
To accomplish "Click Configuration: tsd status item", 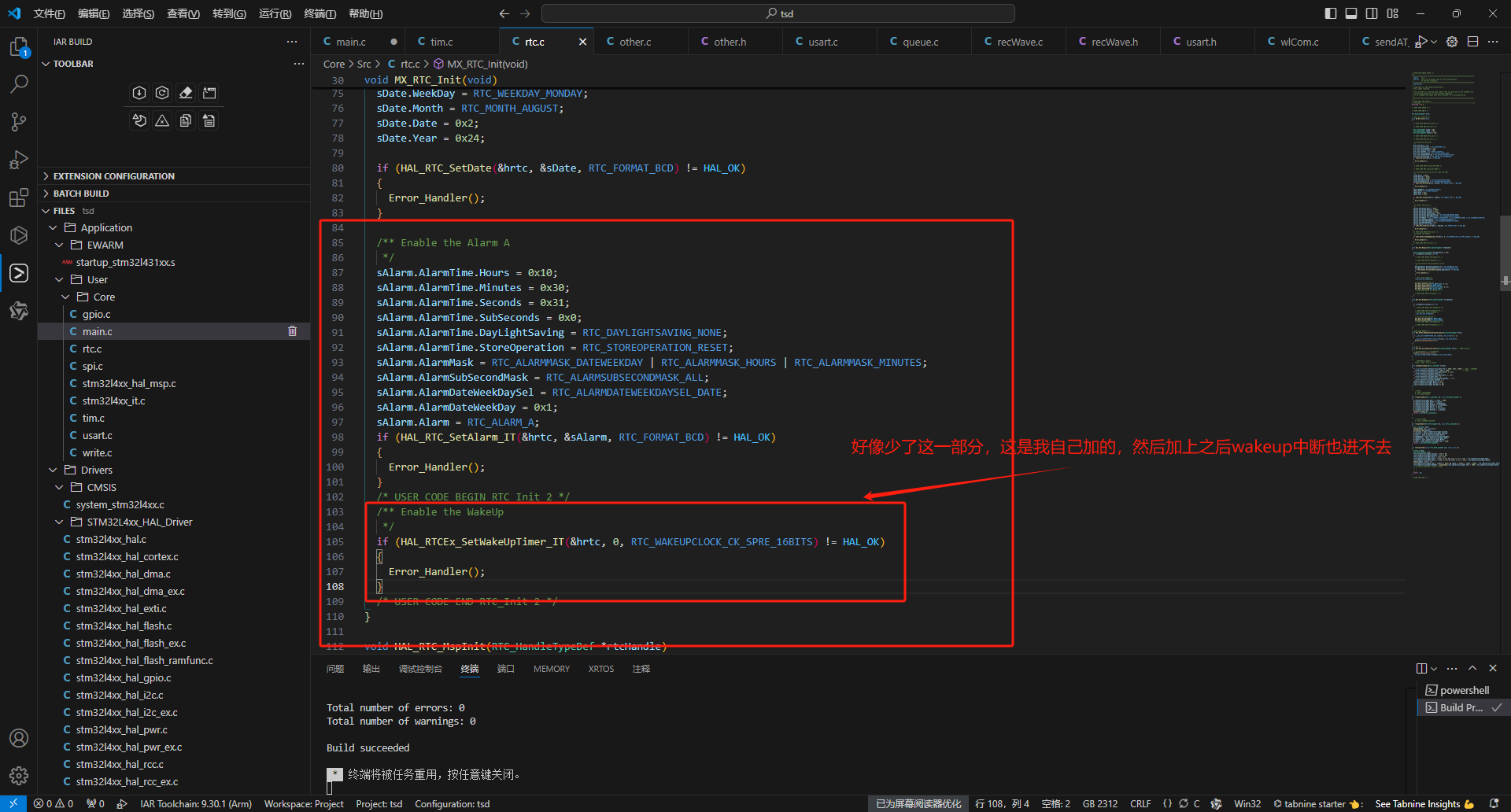I will coord(452,803).
